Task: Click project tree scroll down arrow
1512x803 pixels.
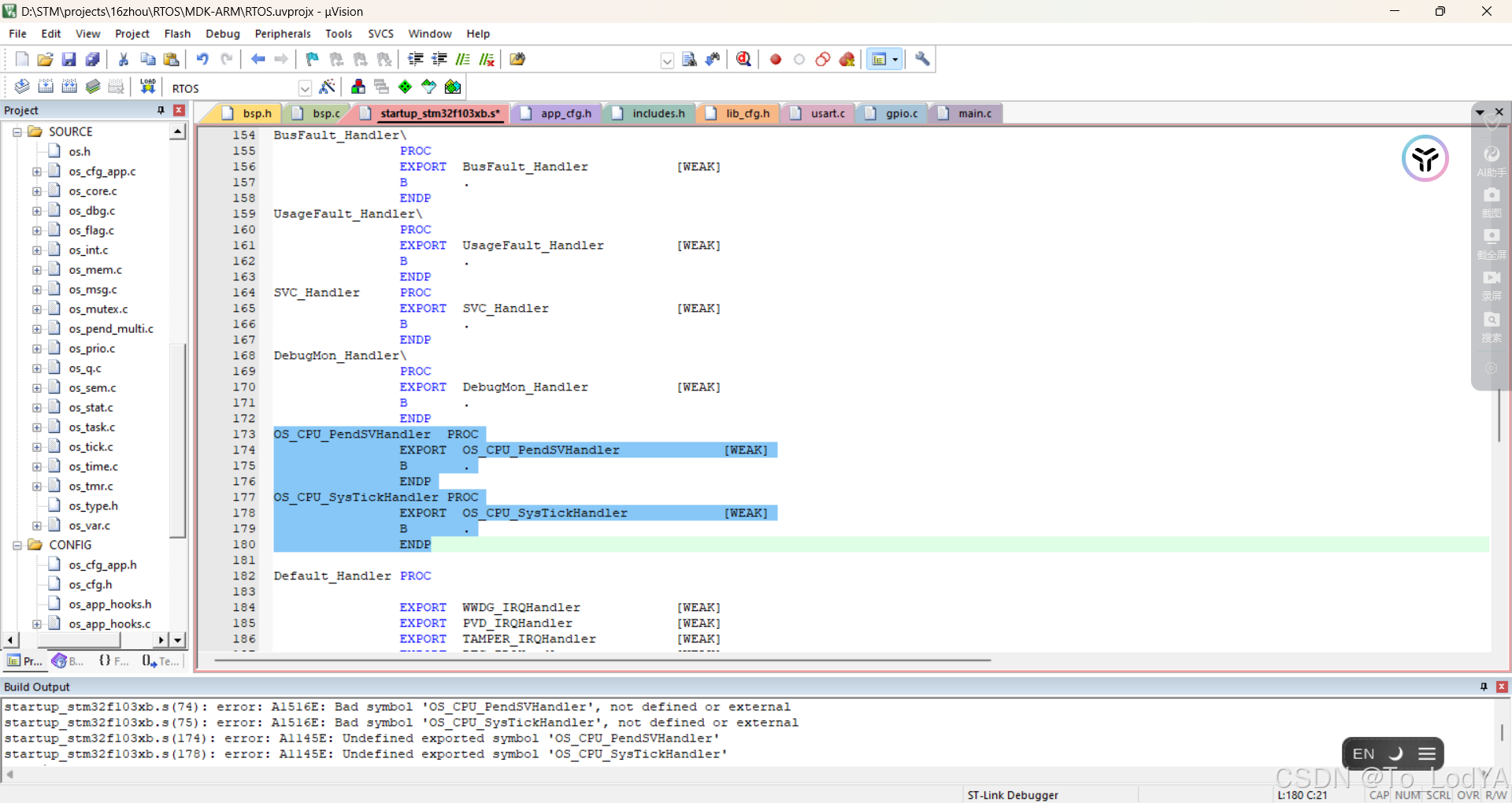Action: pos(178,640)
